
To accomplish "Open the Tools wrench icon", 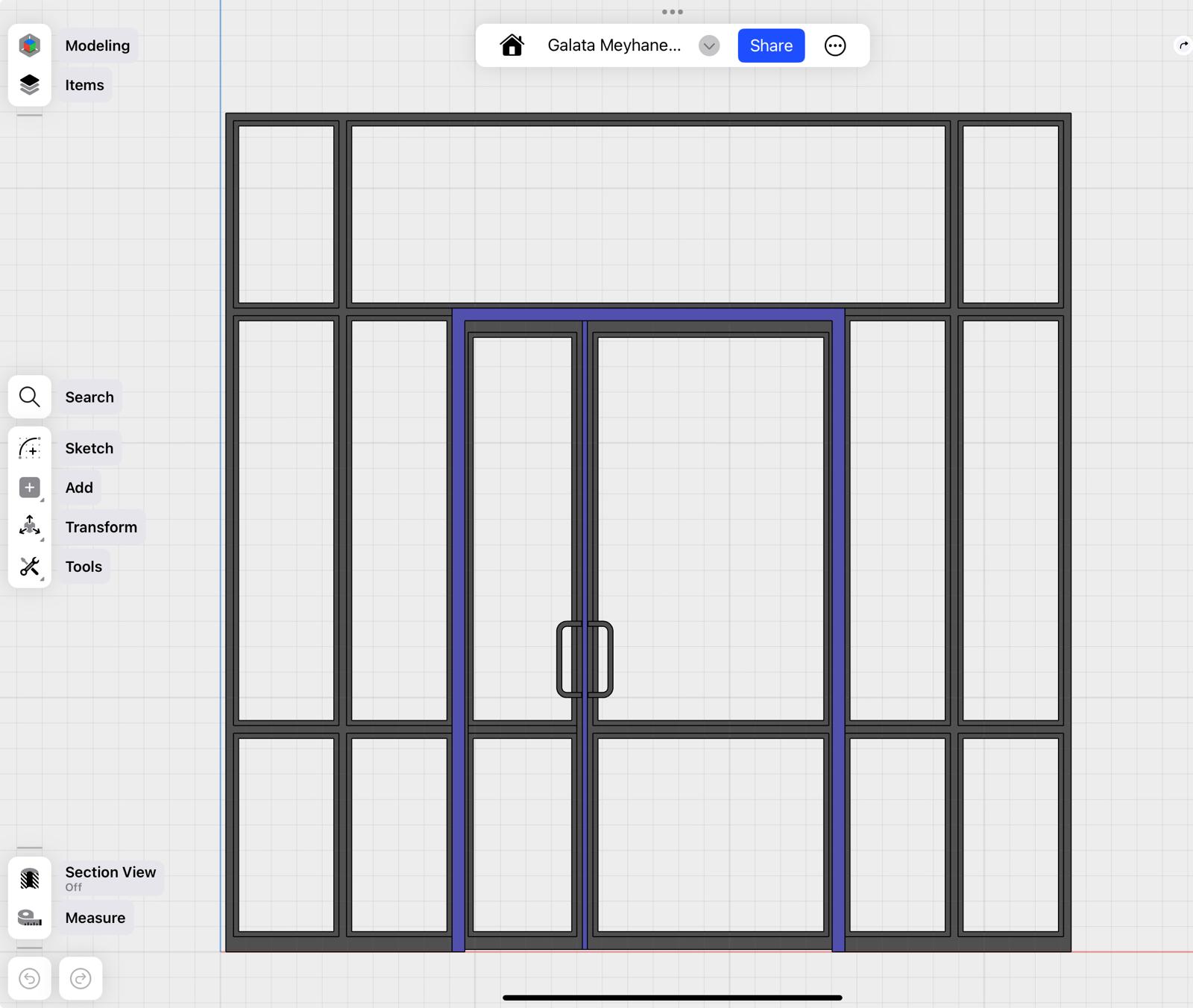I will (29, 567).
